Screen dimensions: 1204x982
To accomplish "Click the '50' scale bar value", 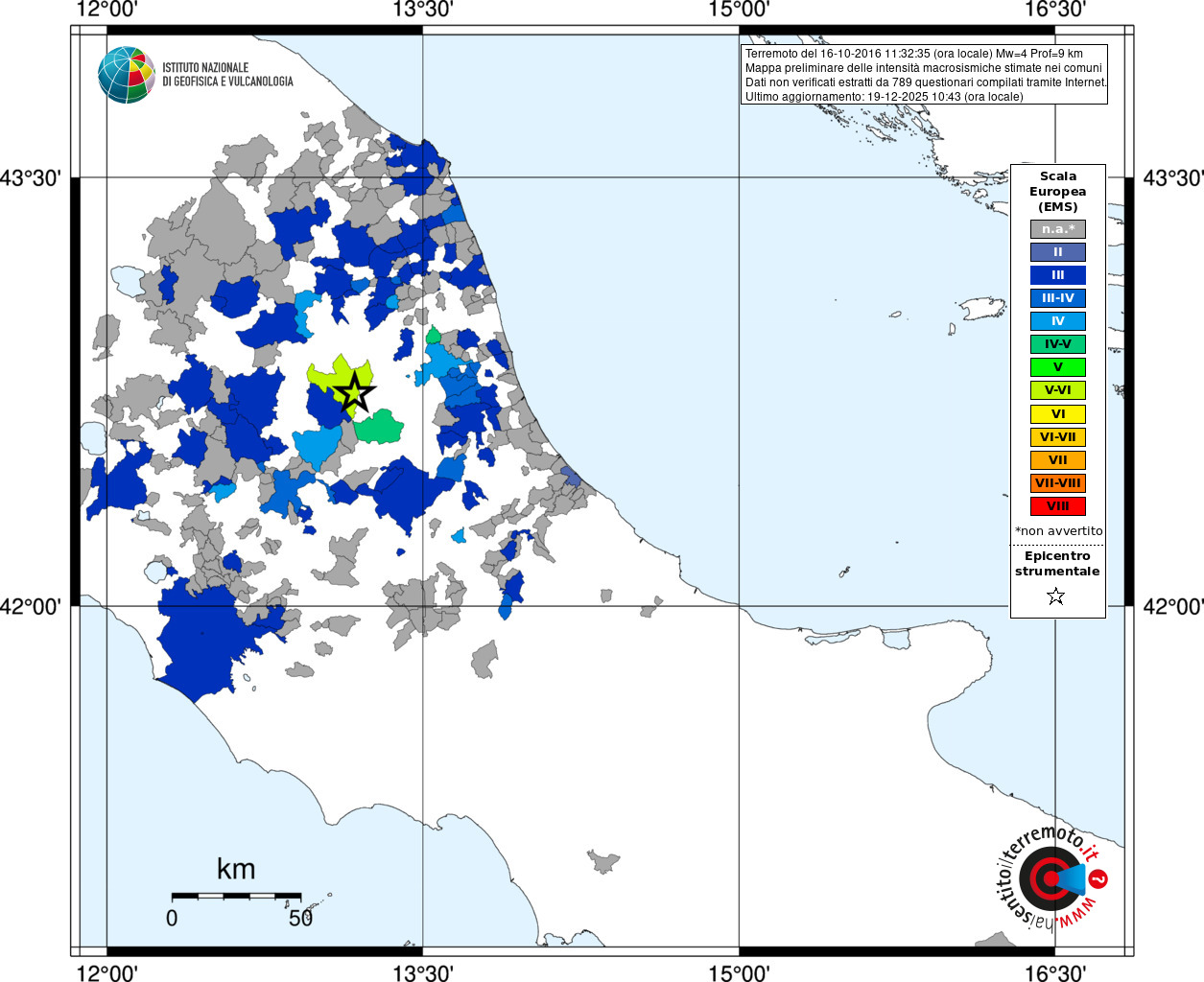I will coord(300,918).
